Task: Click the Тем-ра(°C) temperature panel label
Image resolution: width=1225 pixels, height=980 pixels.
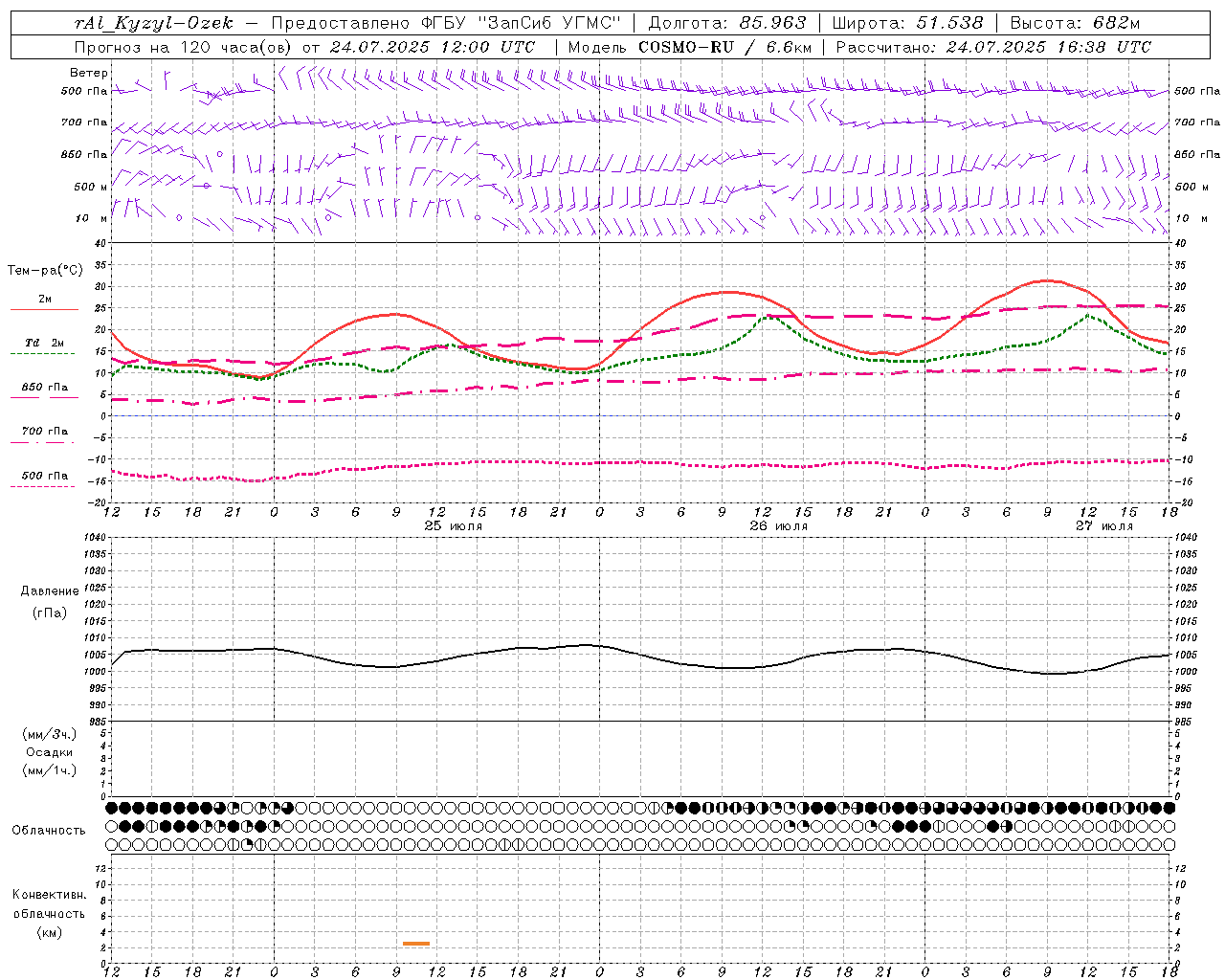Action: 45,271
